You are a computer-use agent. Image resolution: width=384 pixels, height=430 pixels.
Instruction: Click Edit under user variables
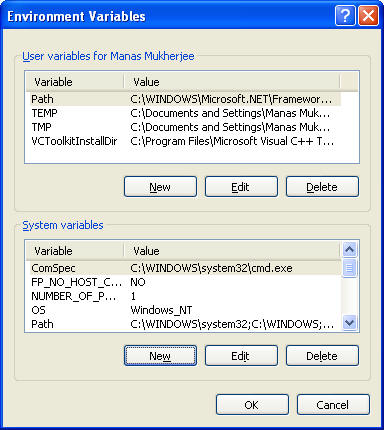241,187
